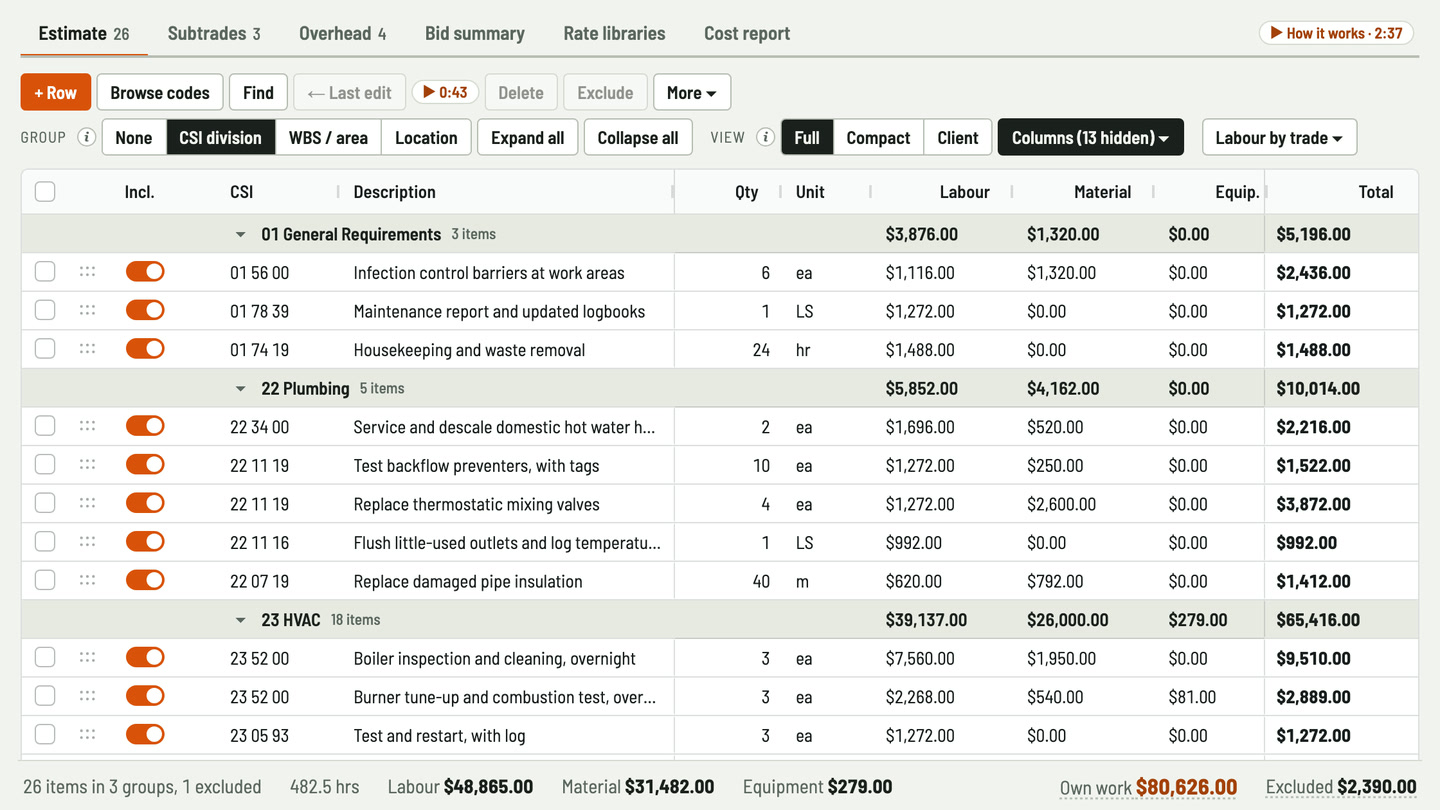
Task: Exclude Replace thermostatic mixing valves via its switch
Action: [145, 503]
